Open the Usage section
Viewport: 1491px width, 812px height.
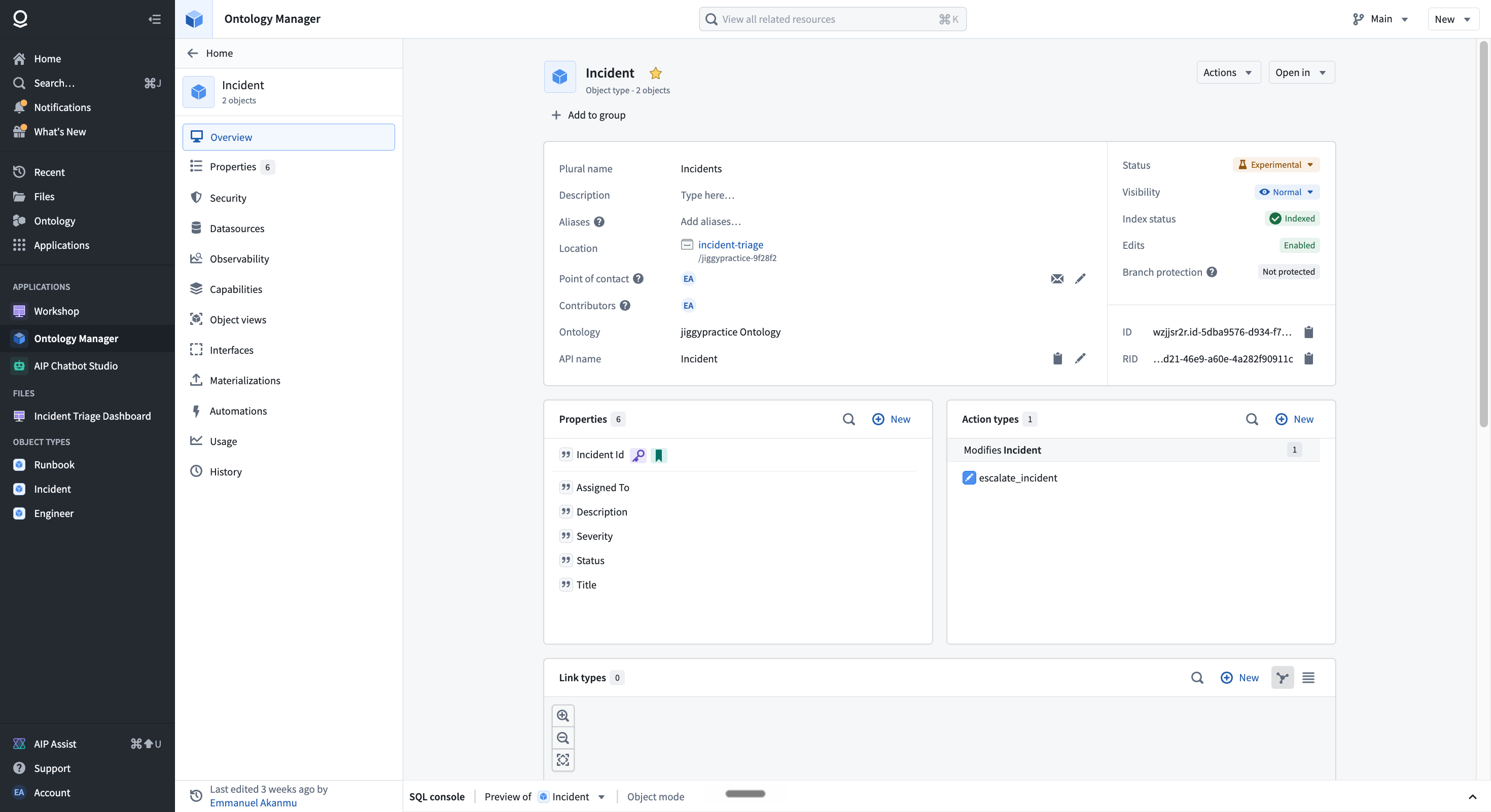[x=288, y=441]
